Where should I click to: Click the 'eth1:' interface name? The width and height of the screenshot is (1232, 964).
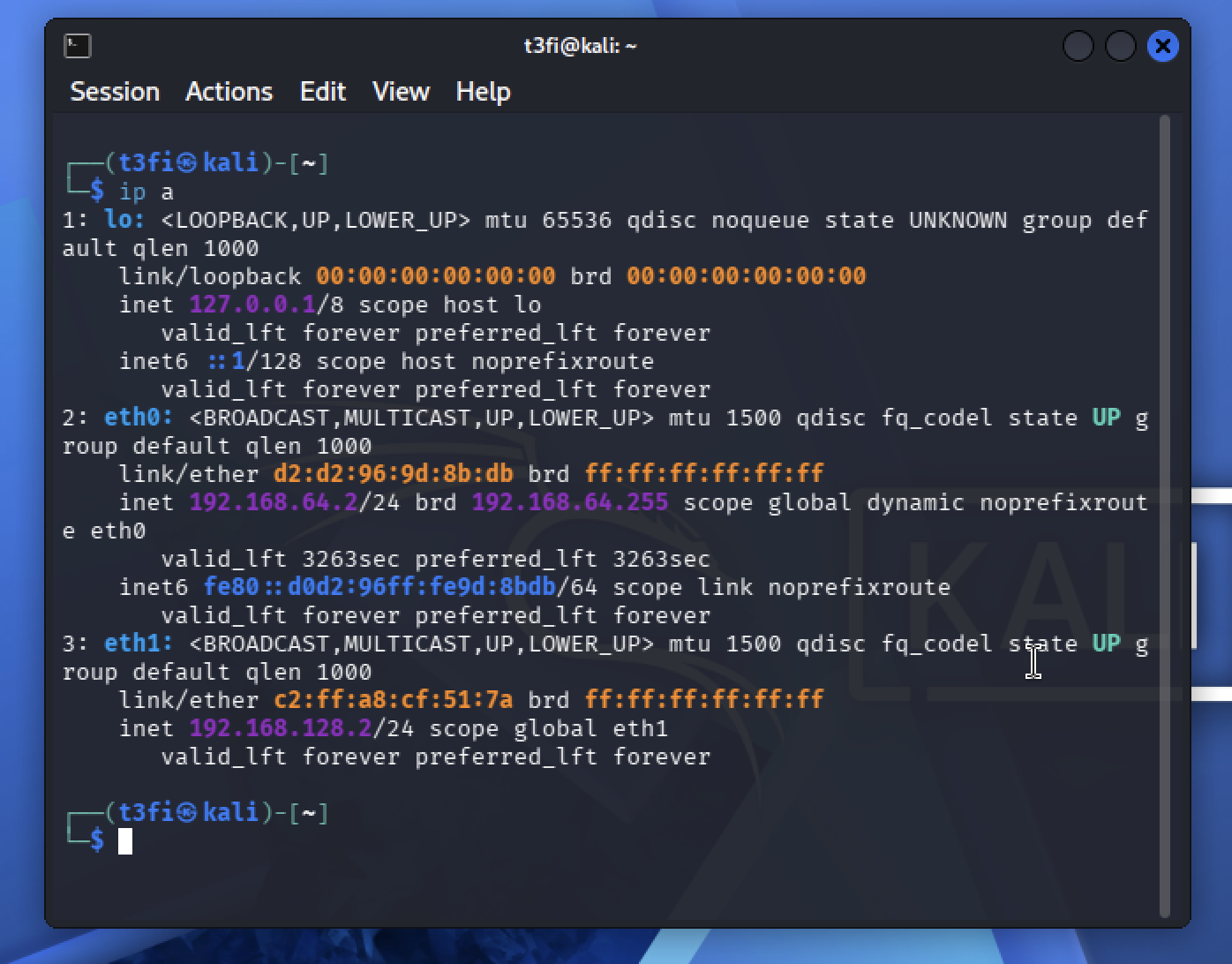pyautogui.click(x=139, y=644)
